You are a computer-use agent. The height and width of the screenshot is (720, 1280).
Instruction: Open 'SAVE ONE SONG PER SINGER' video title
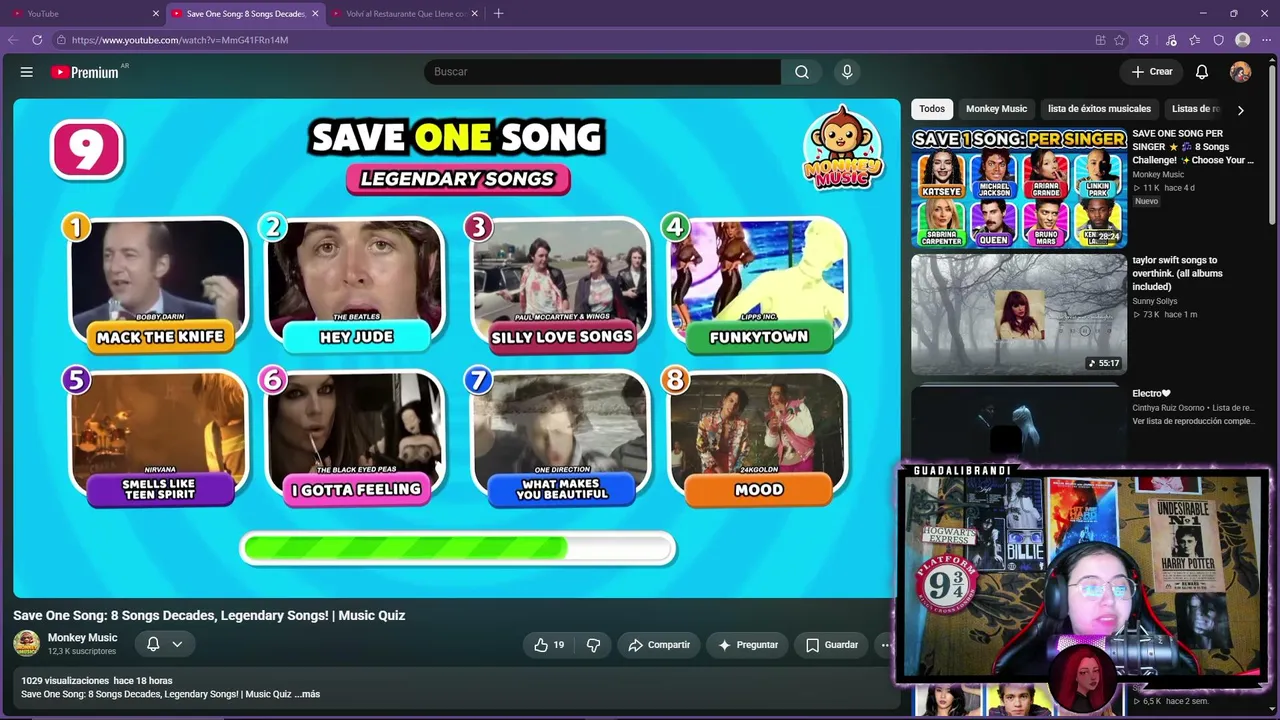click(x=1192, y=147)
